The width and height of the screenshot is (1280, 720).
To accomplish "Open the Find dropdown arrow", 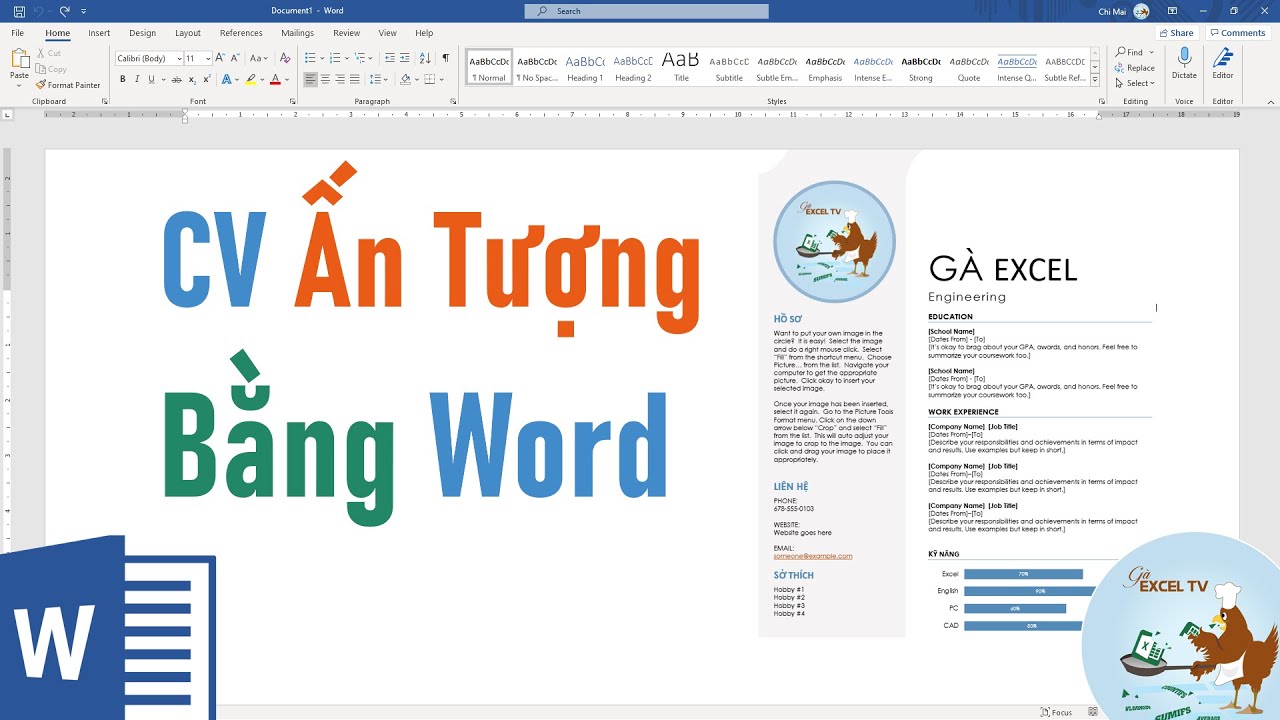I will click(x=1152, y=52).
